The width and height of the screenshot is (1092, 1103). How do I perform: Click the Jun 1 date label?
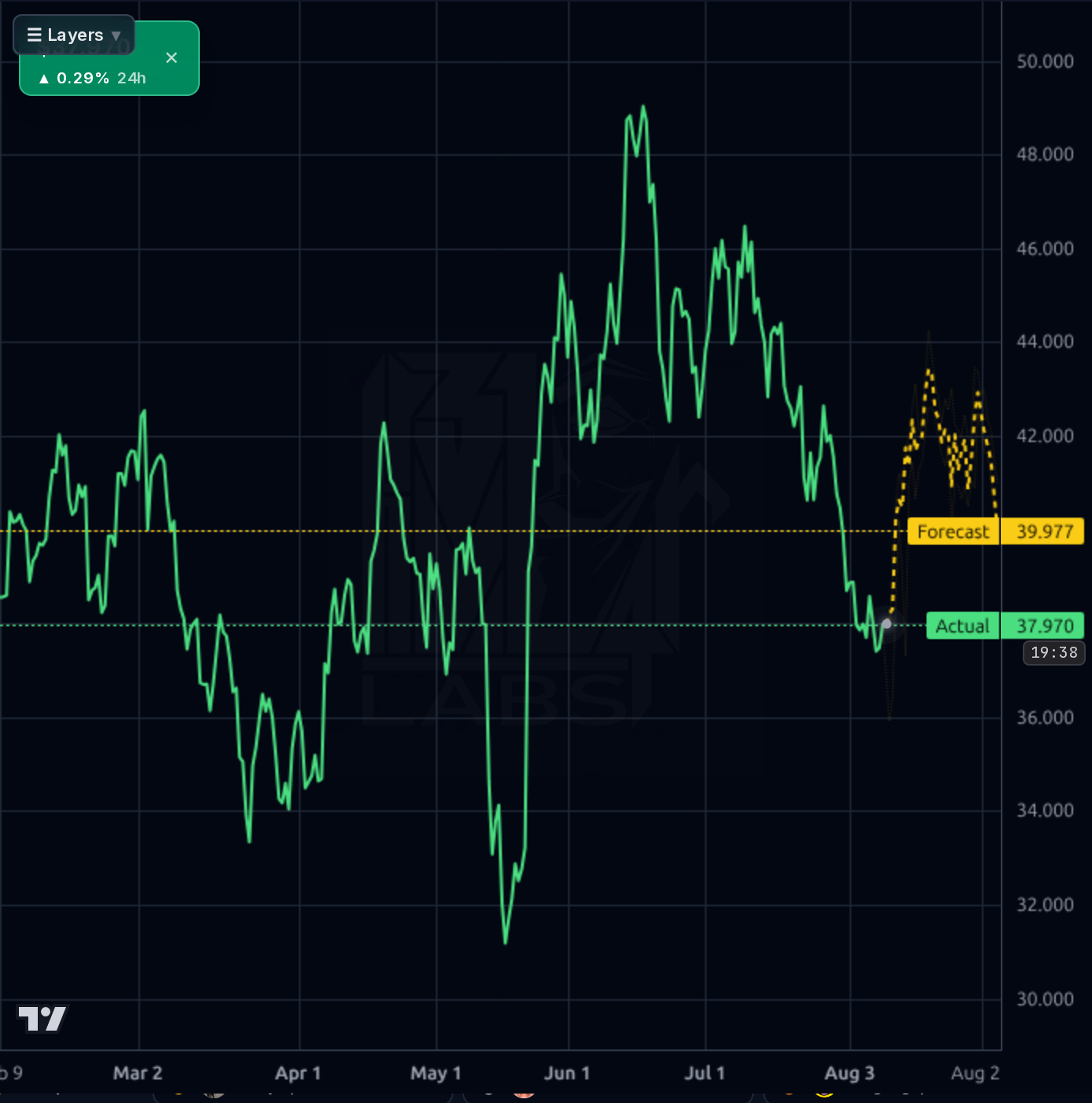[567, 1073]
